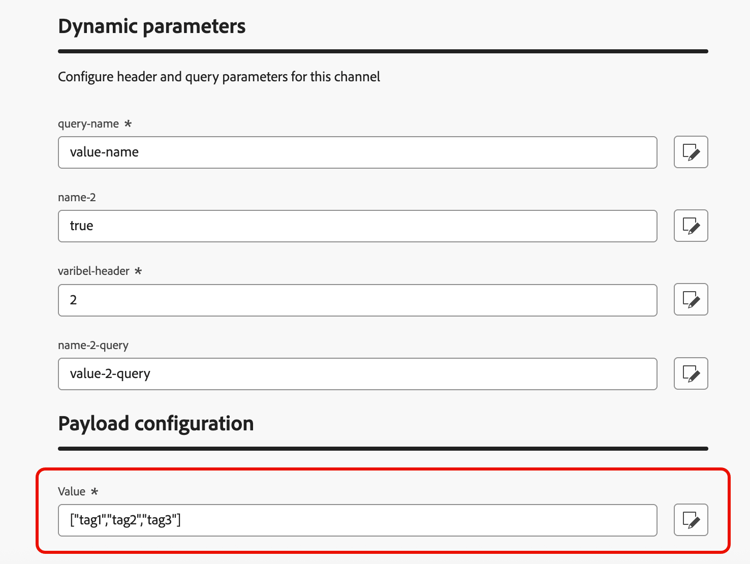Viewport: 750px width, 564px height.
Task: Open editor icon for name-2-query field
Action: click(x=691, y=374)
